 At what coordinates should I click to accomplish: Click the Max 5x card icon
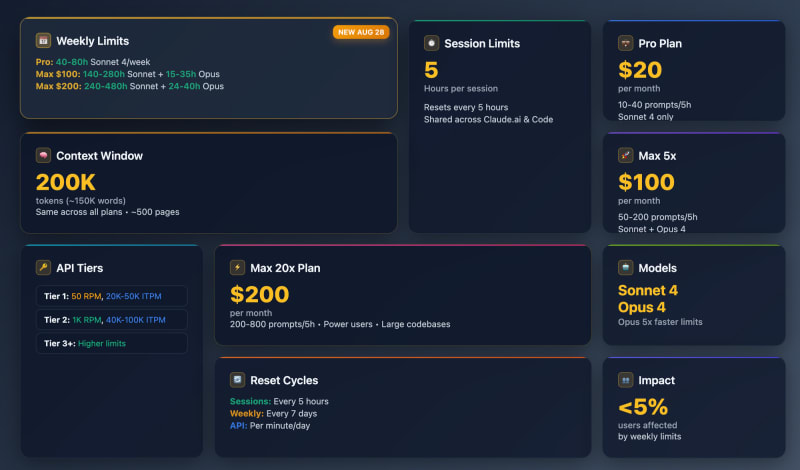625,155
